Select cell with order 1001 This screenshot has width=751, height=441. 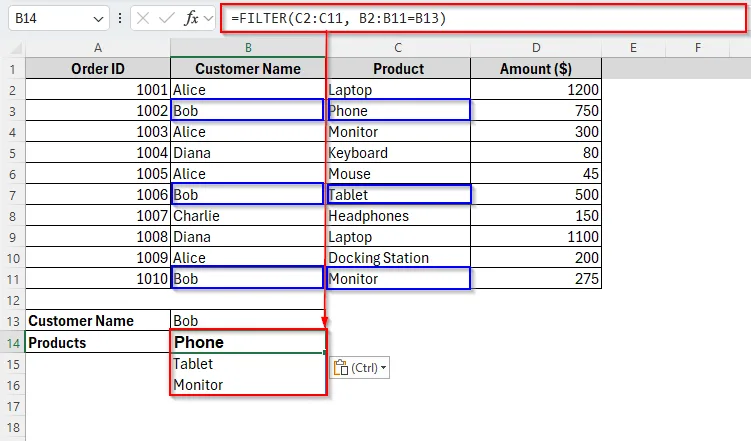tap(98, 90)
